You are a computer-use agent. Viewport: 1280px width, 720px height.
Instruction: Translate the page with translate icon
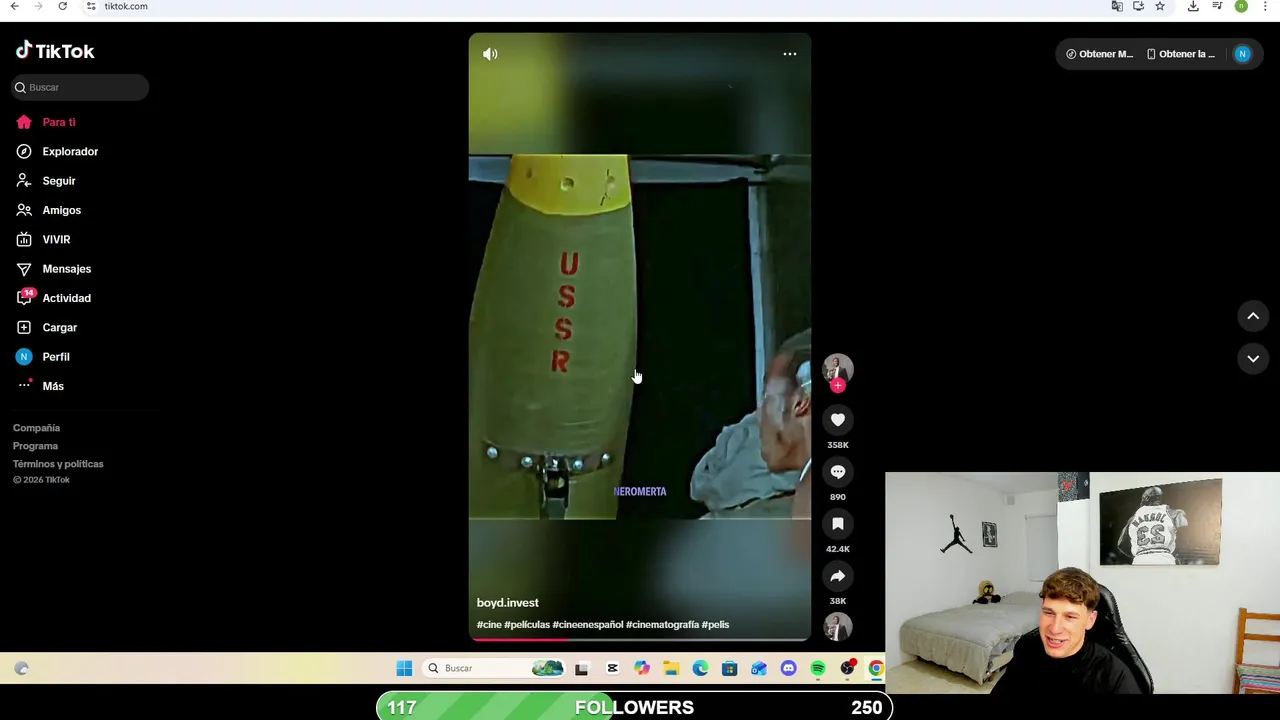[x=1117, y=6]
